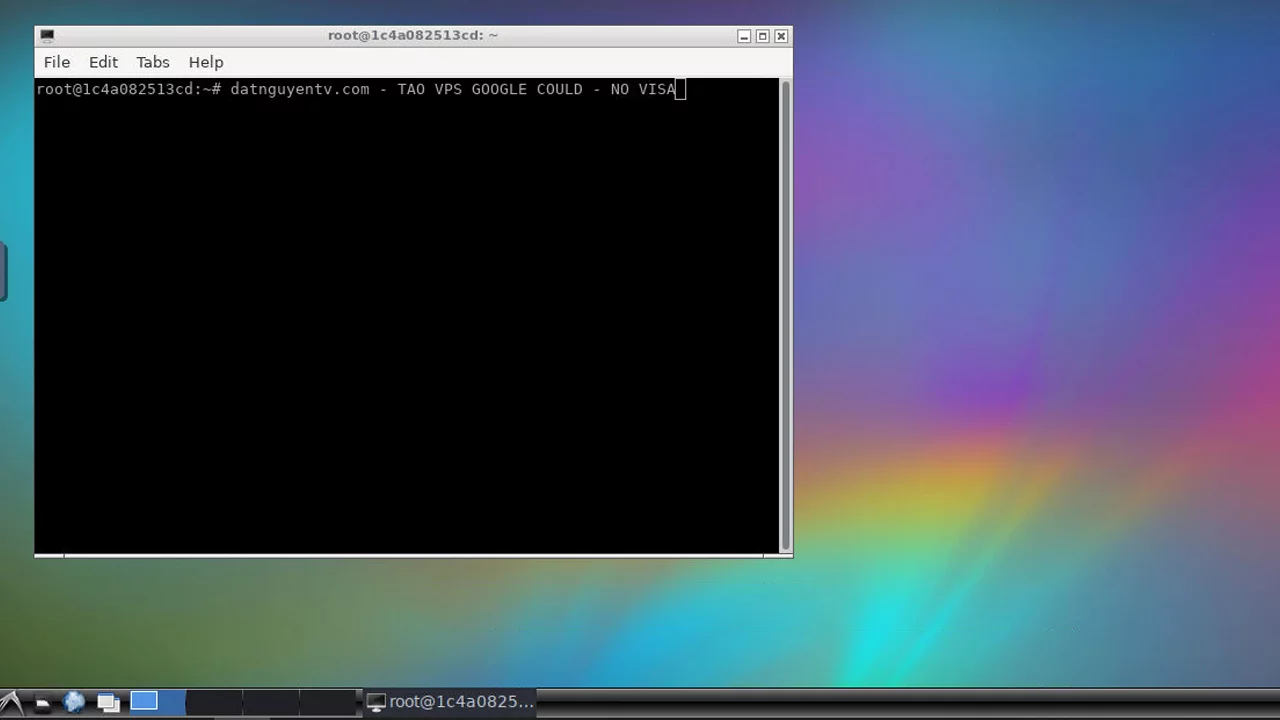Viewport: 1280px width, 720px height.
Task: Minimize the terminal window
Action: (744, 36)
